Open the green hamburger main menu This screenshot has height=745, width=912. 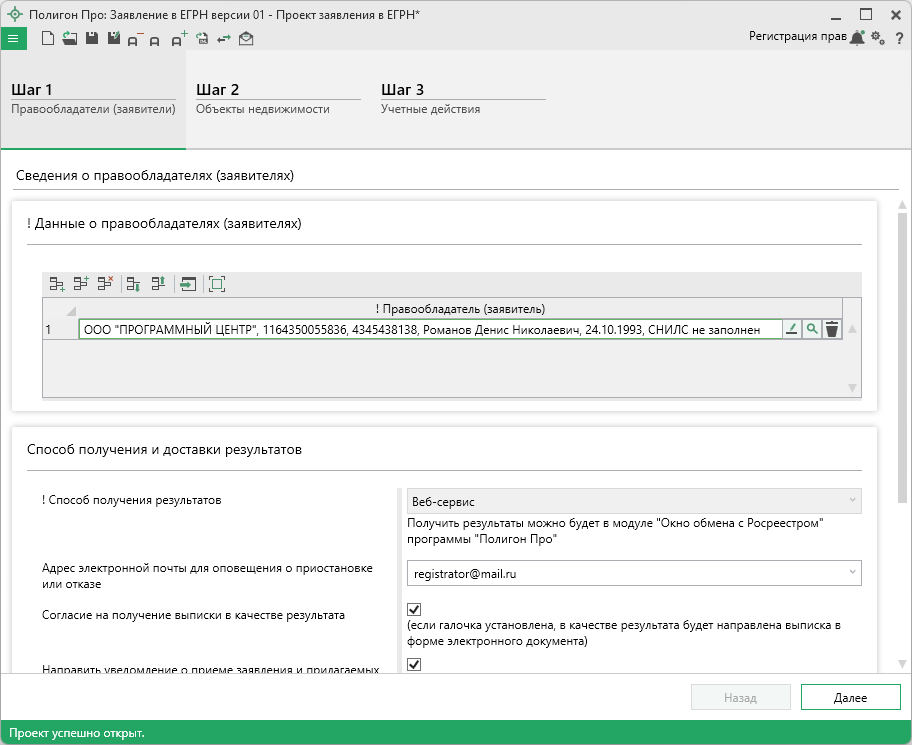pyautogui.click(x=13, y=39)
